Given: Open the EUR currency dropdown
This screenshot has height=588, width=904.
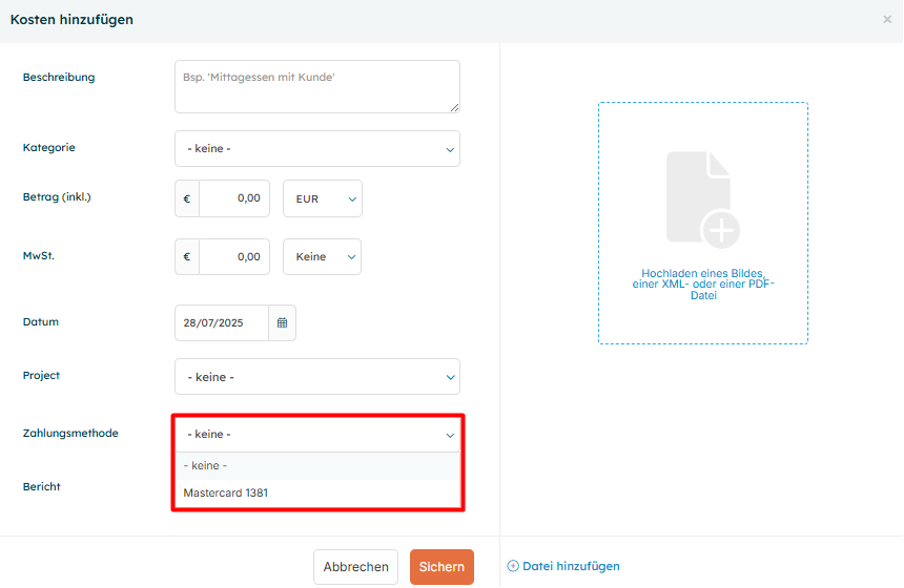Looking at the screenshot, I should click(322, 199).
